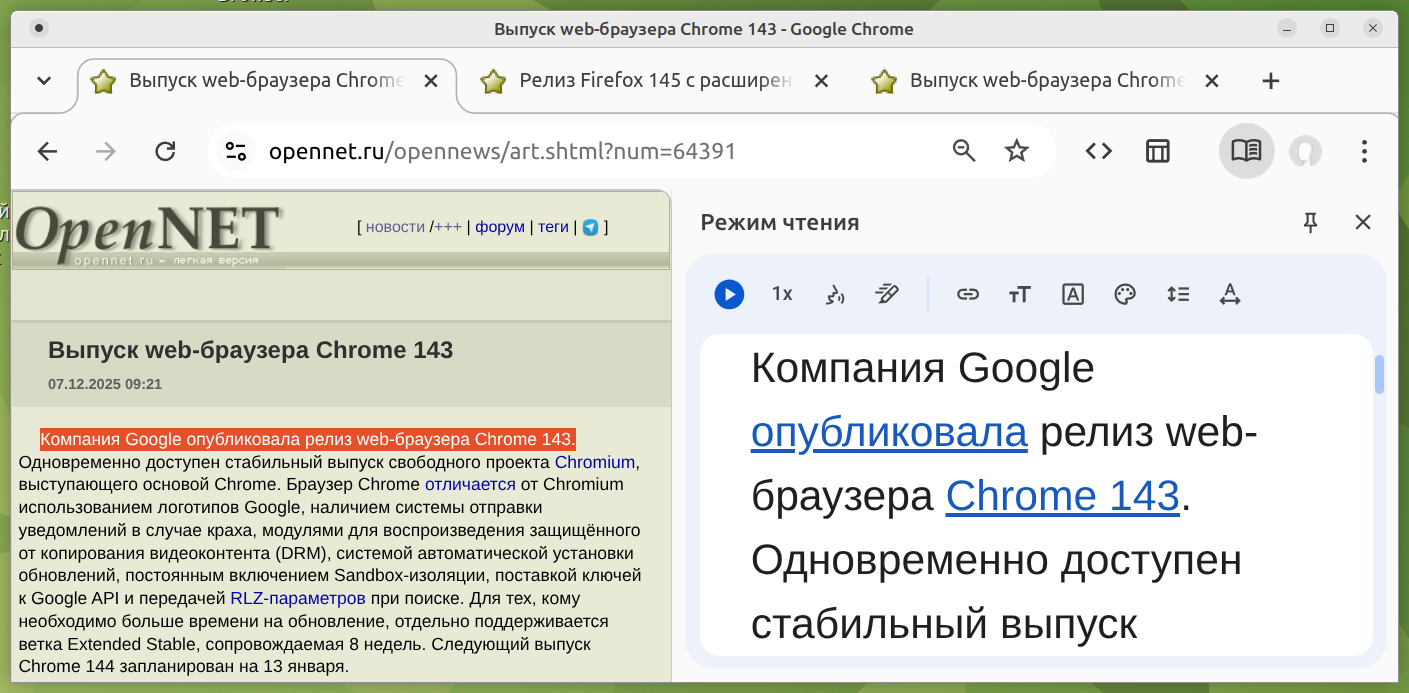The image size is (1409, 693).
Task: Close the first active Chrome 143 tab
Action: tap(431, 81)
